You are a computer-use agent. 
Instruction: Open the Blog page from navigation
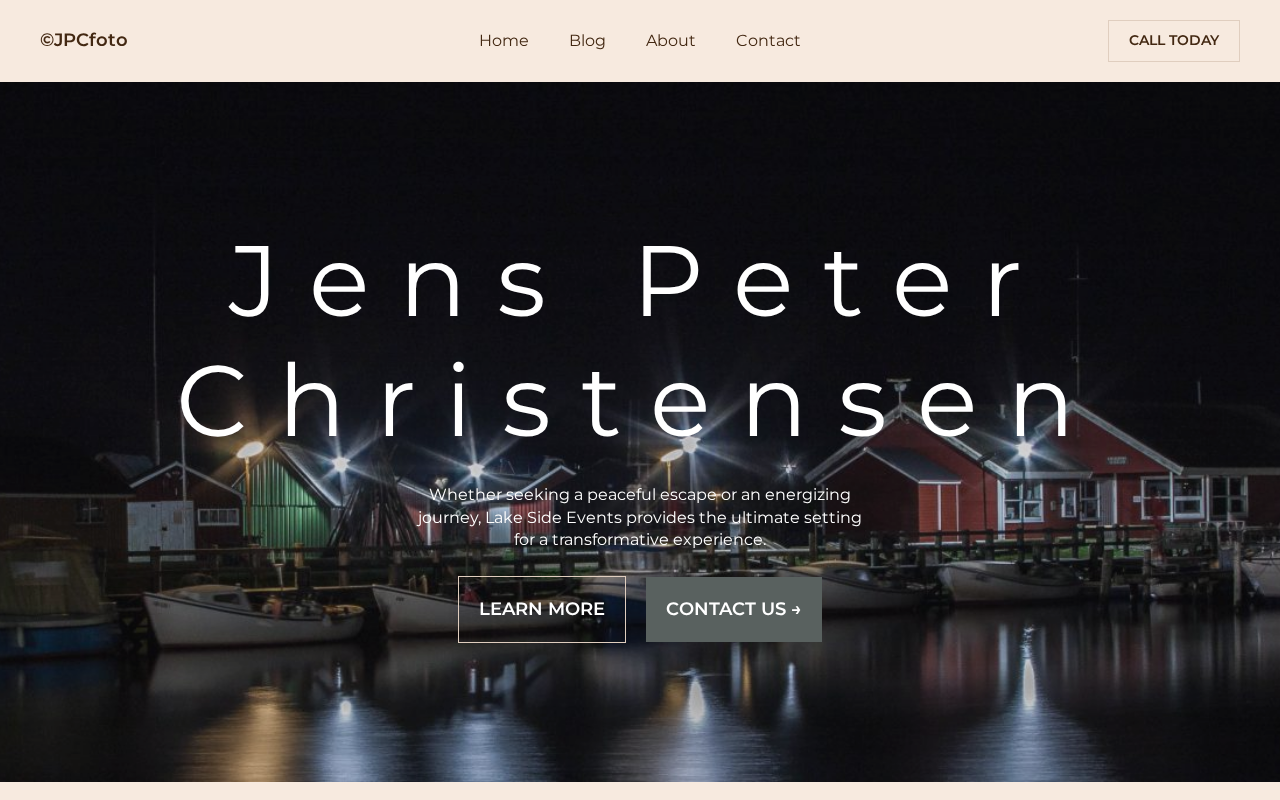tap(587, 41)
